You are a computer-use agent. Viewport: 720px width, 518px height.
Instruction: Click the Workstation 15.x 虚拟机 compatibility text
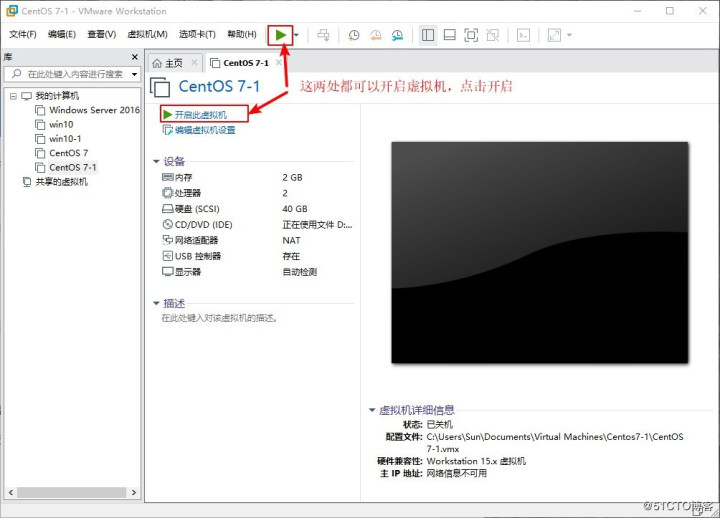(x=476, y=461)
